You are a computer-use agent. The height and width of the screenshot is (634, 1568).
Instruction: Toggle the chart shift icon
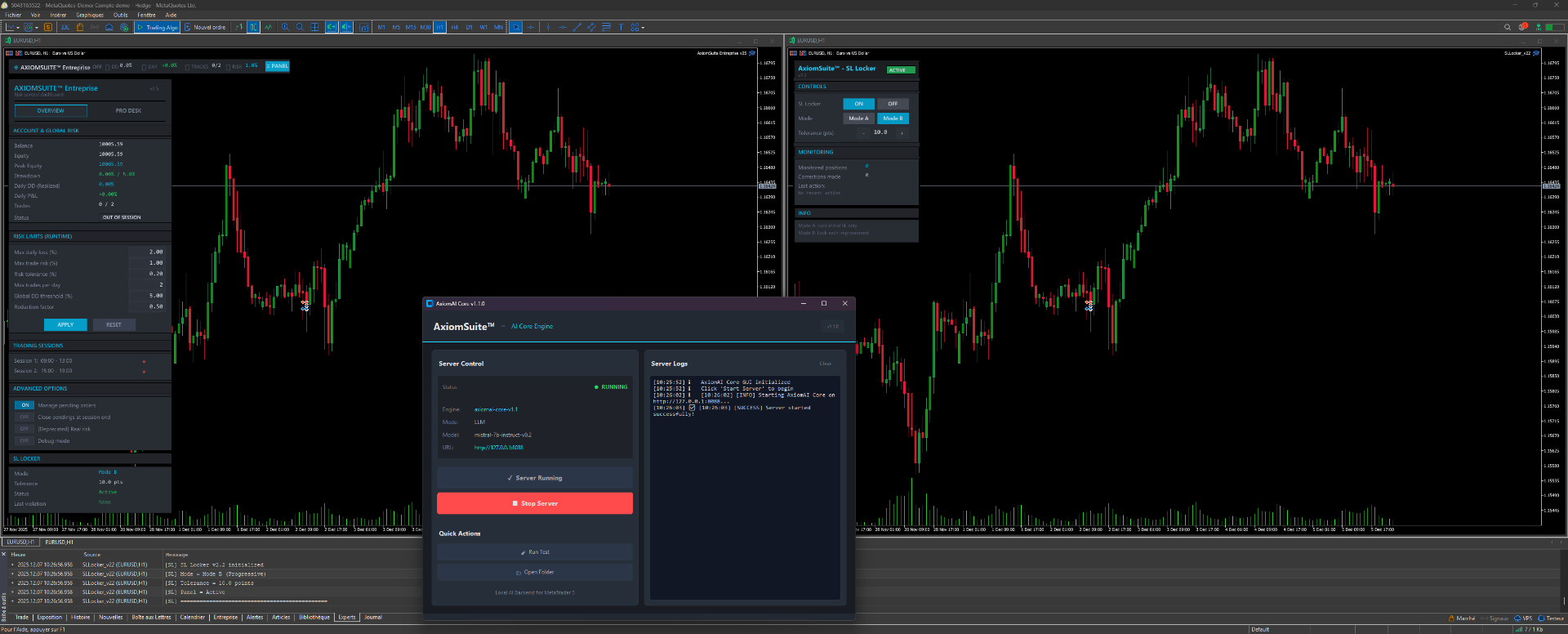tap(346, 27)
